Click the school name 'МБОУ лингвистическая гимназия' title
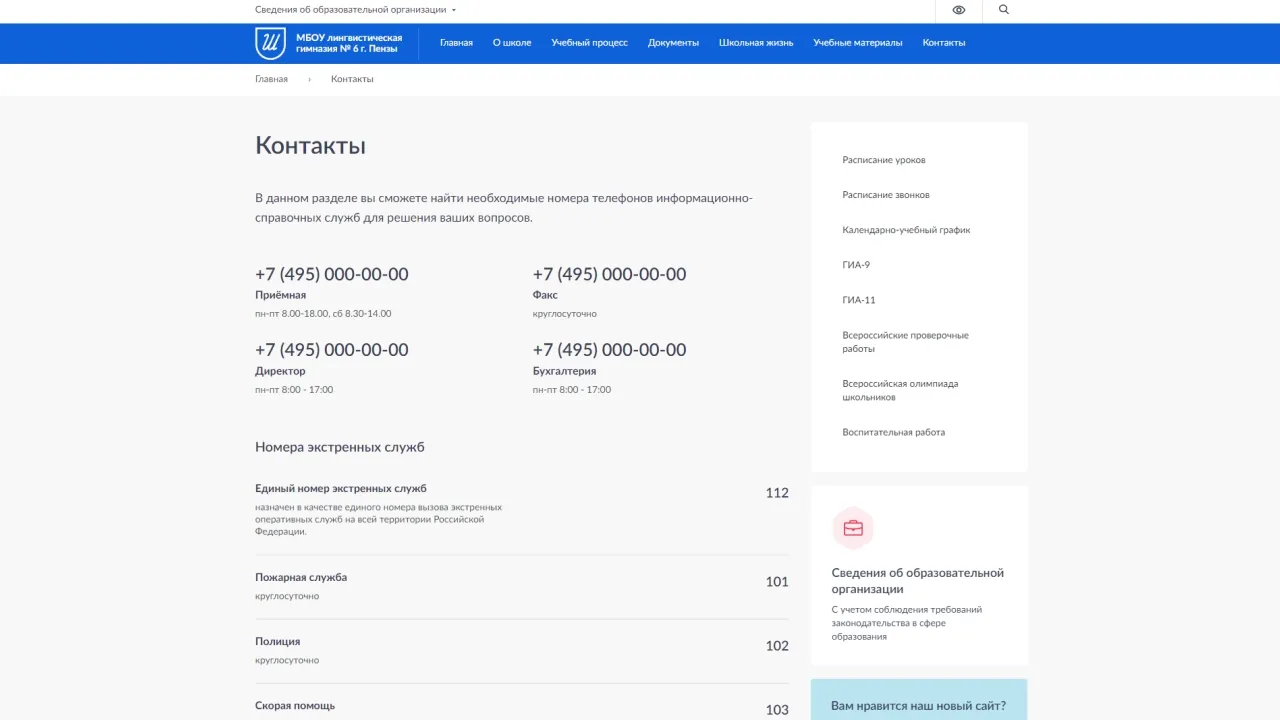Image resolution: width=1280 pixels, height=720 pixels. (349, 43)
